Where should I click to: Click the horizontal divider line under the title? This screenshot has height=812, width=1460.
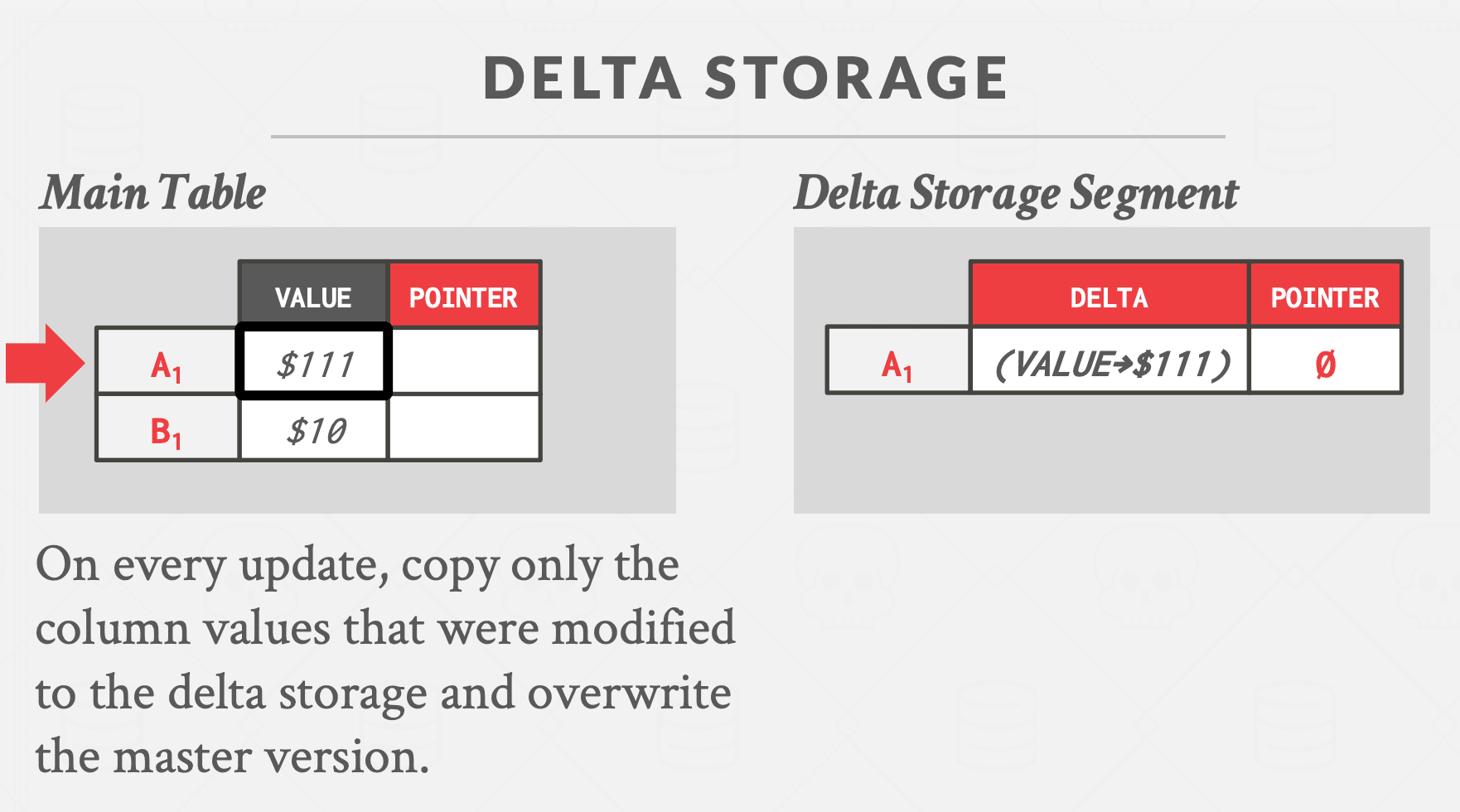point(747,136)
